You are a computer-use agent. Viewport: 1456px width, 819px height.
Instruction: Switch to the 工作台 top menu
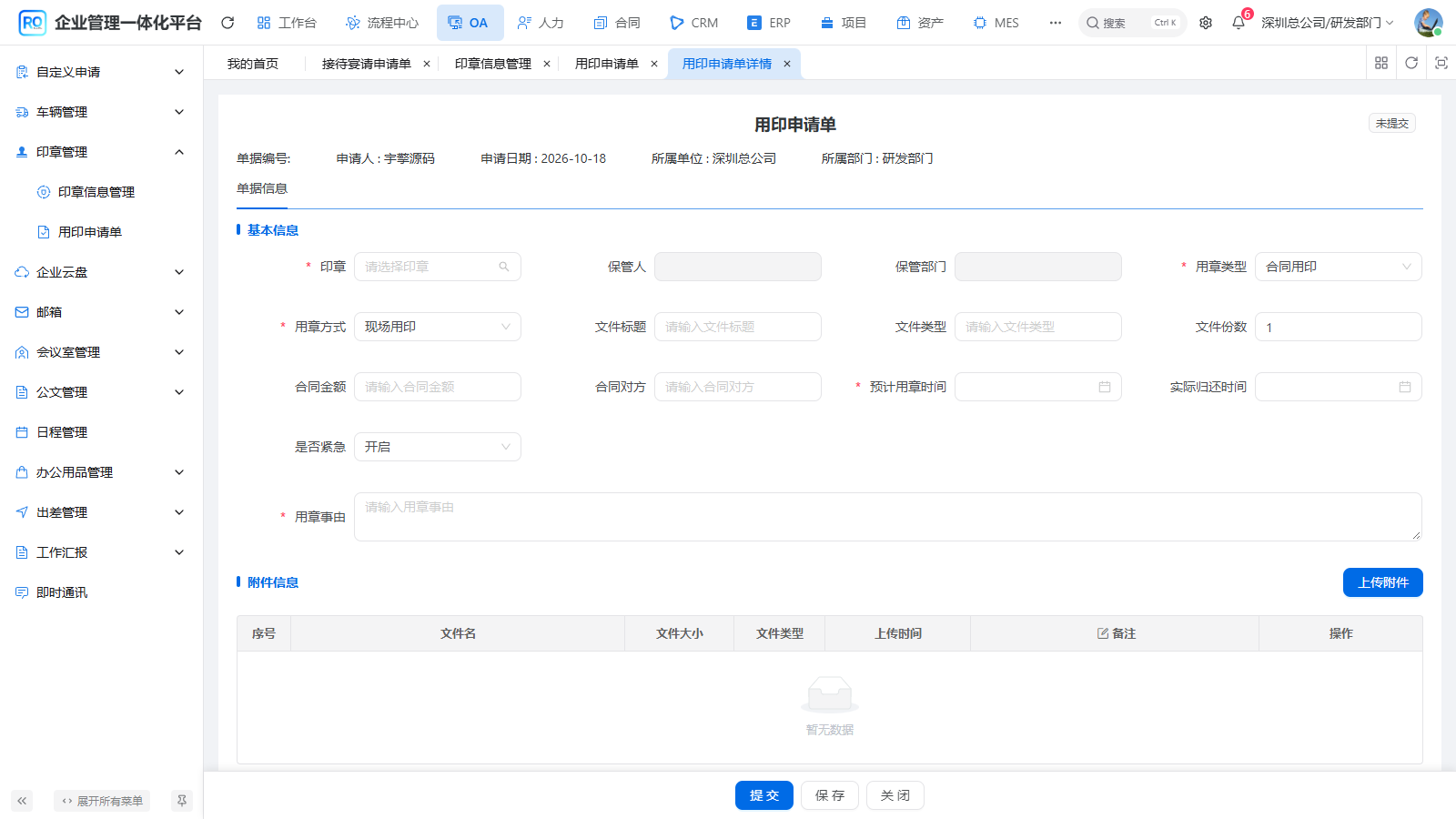[x=287, y=23]
